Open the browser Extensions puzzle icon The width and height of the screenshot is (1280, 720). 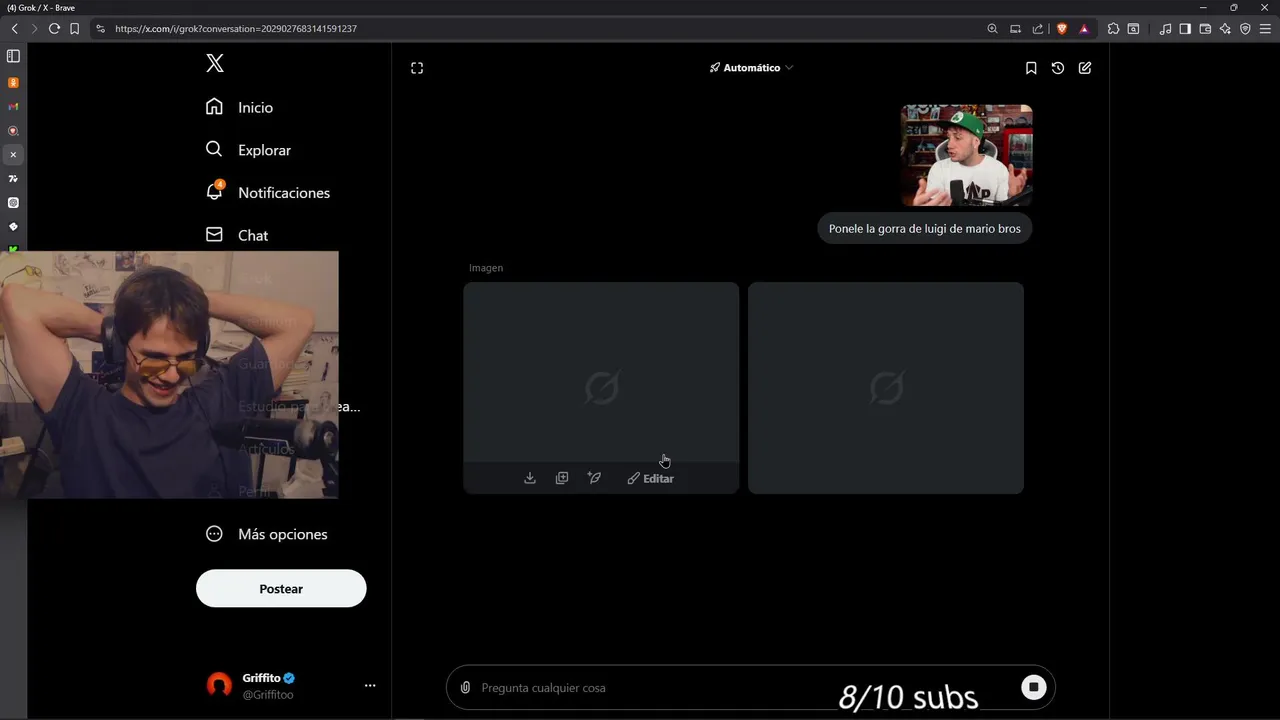pos(1113,29)
